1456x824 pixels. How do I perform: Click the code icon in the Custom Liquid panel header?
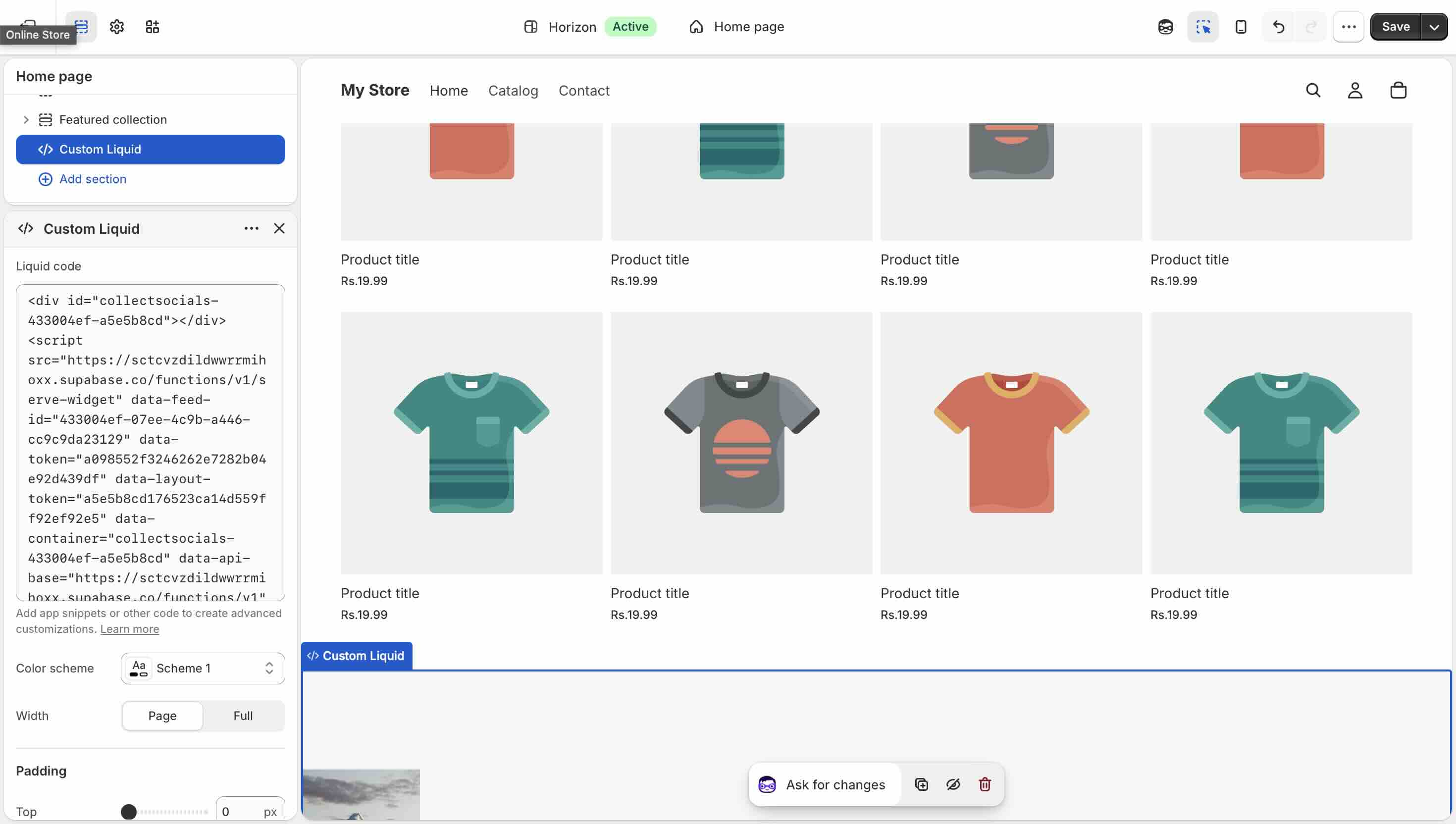pyautogui.click(x=25, y=228)
